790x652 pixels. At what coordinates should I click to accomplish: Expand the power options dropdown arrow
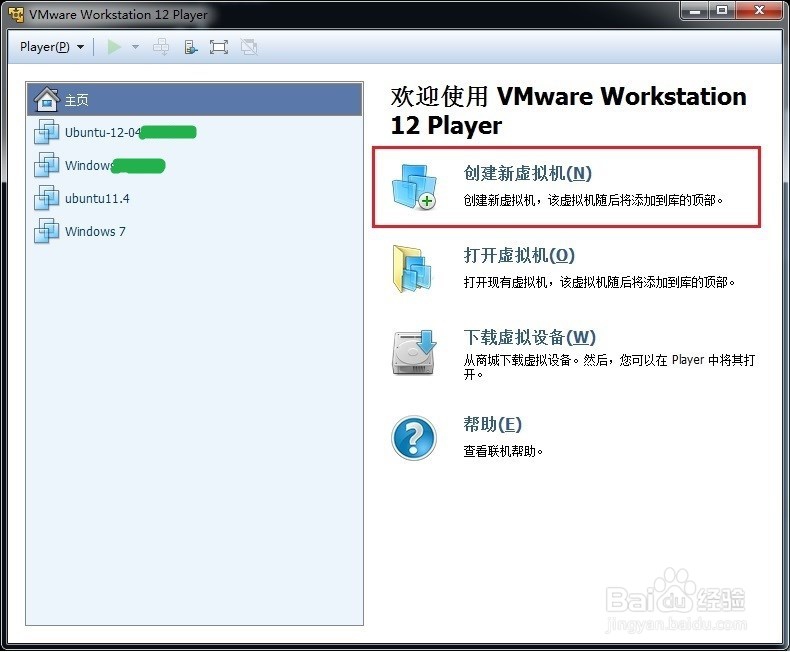pos(135,47)
